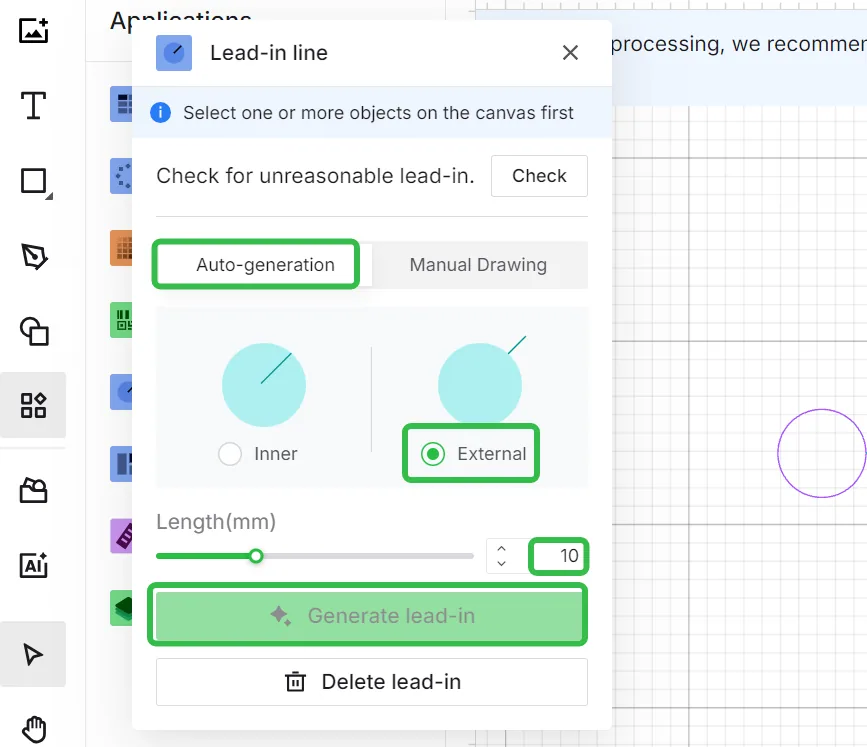Image resolution: width=867 pixels, height=747 pixels.
Task: Switch to the Auto-generation tab
Action: point(265,265)
